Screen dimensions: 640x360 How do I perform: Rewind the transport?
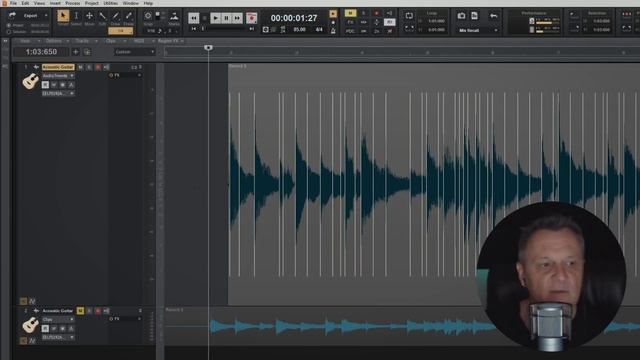[x=193, y=18]
